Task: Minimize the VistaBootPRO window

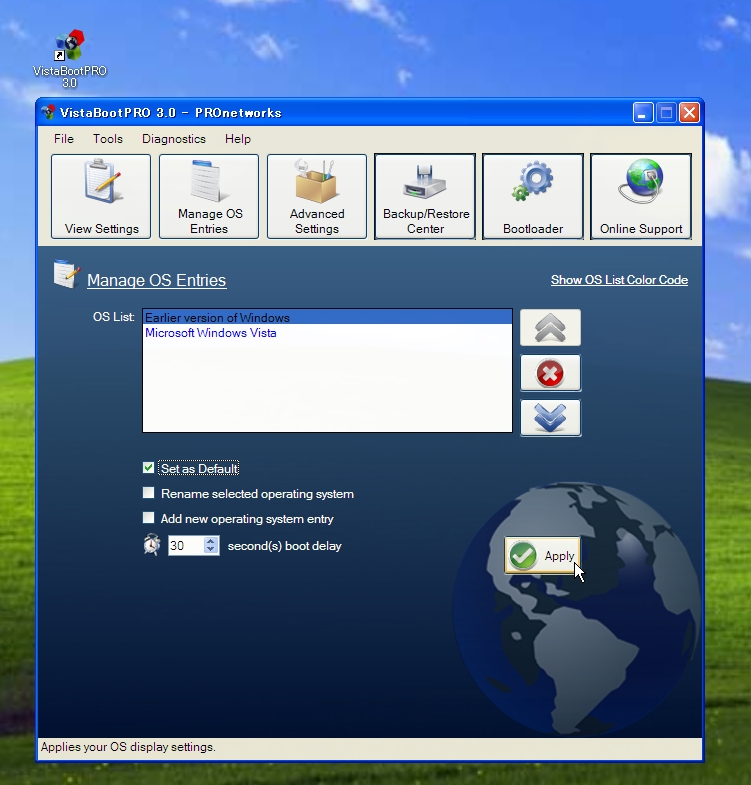Action: coord(643,113)
